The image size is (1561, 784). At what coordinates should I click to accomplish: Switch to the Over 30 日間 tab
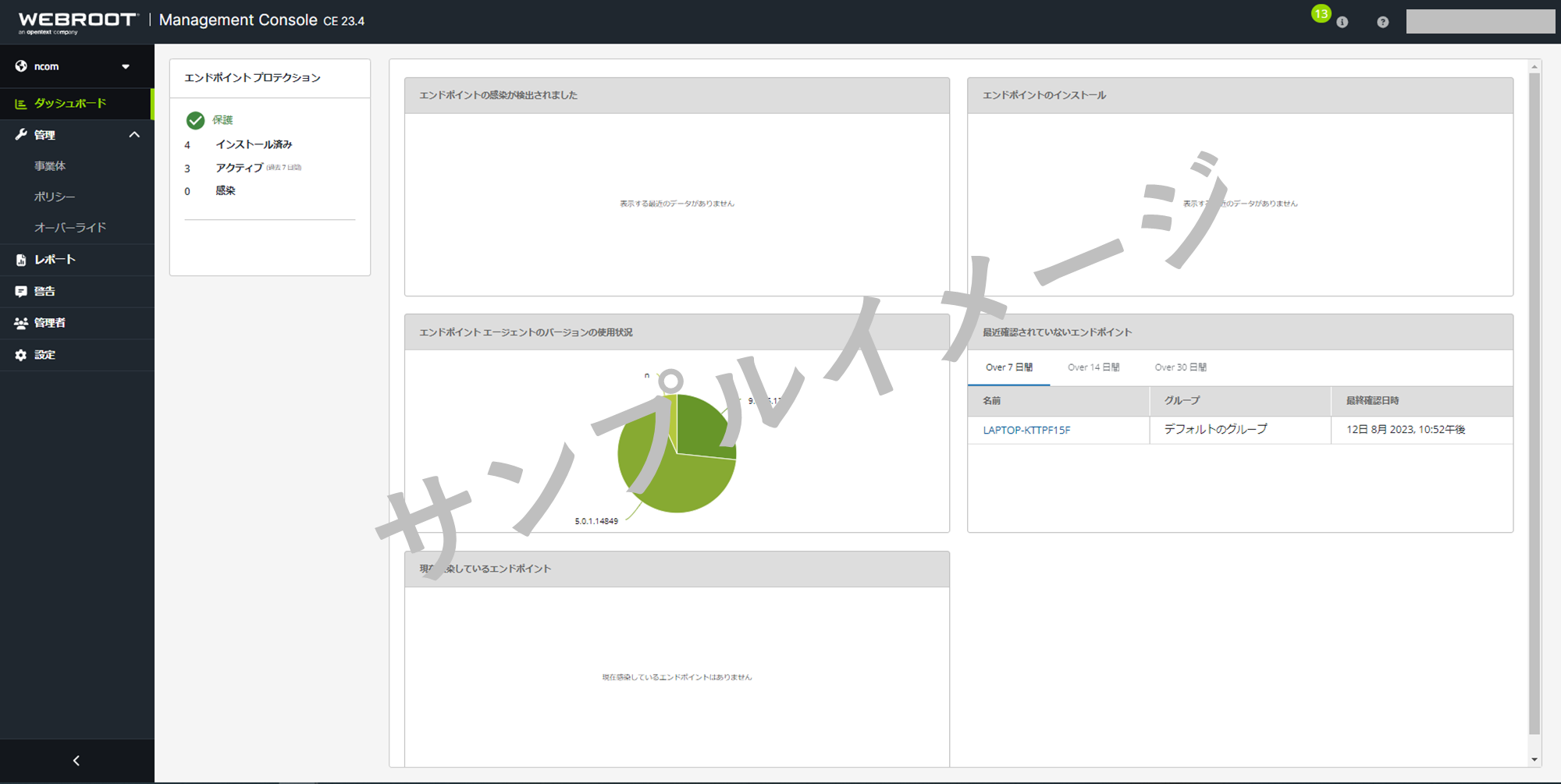1180,367
